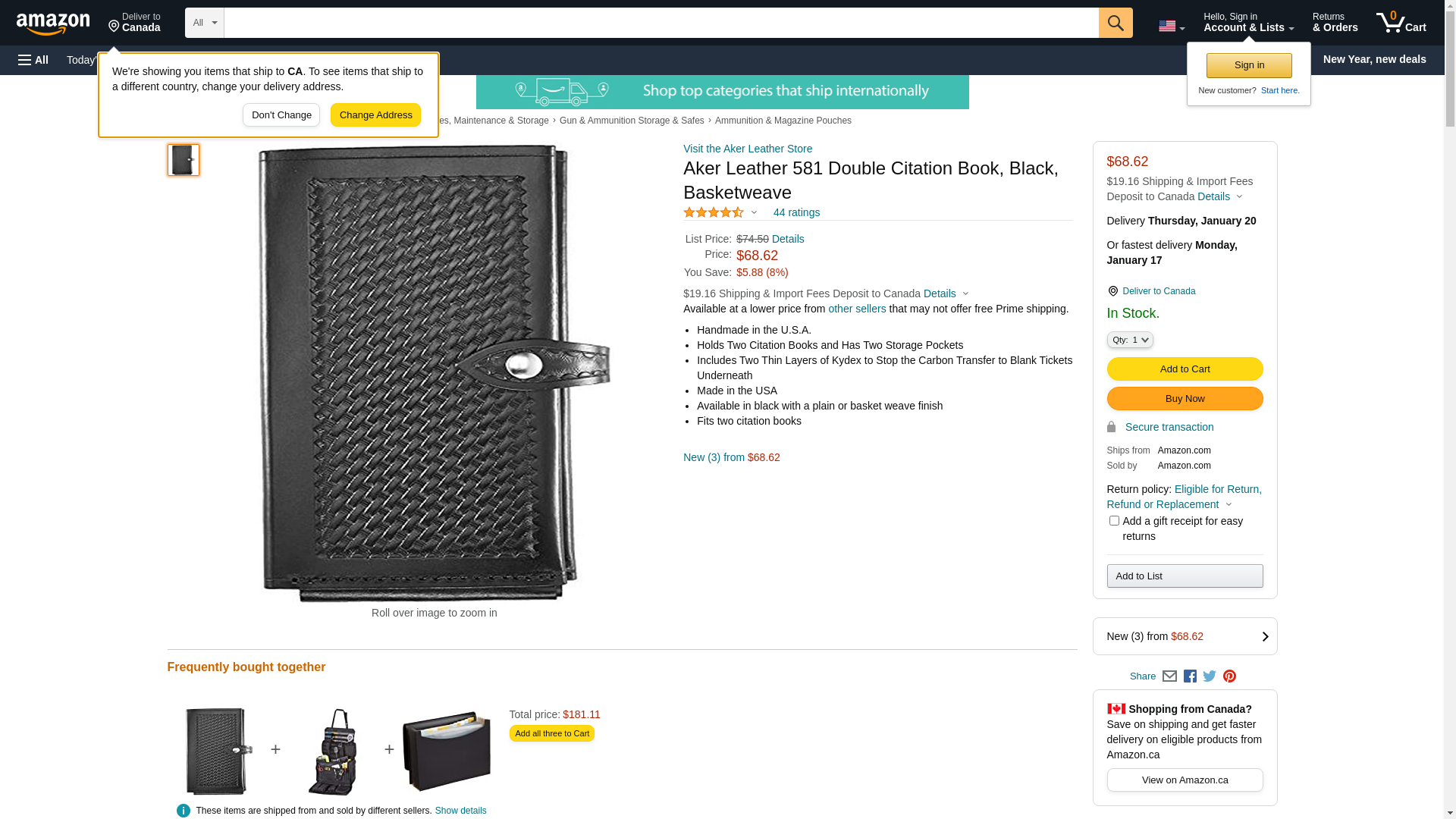The width and height of the screenshot is (1456, 819).
Task: Expand star rating breakdown arrow
Action: click(754, 212)
